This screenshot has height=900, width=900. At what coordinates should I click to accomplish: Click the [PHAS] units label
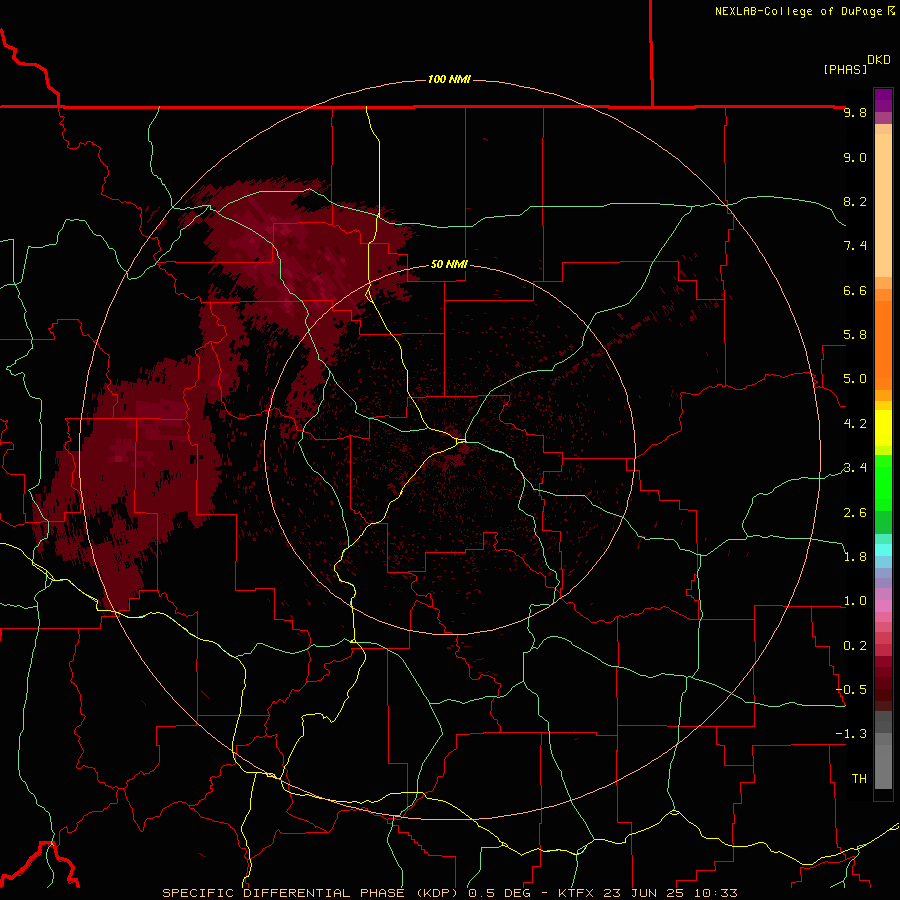tap(845, 69)
